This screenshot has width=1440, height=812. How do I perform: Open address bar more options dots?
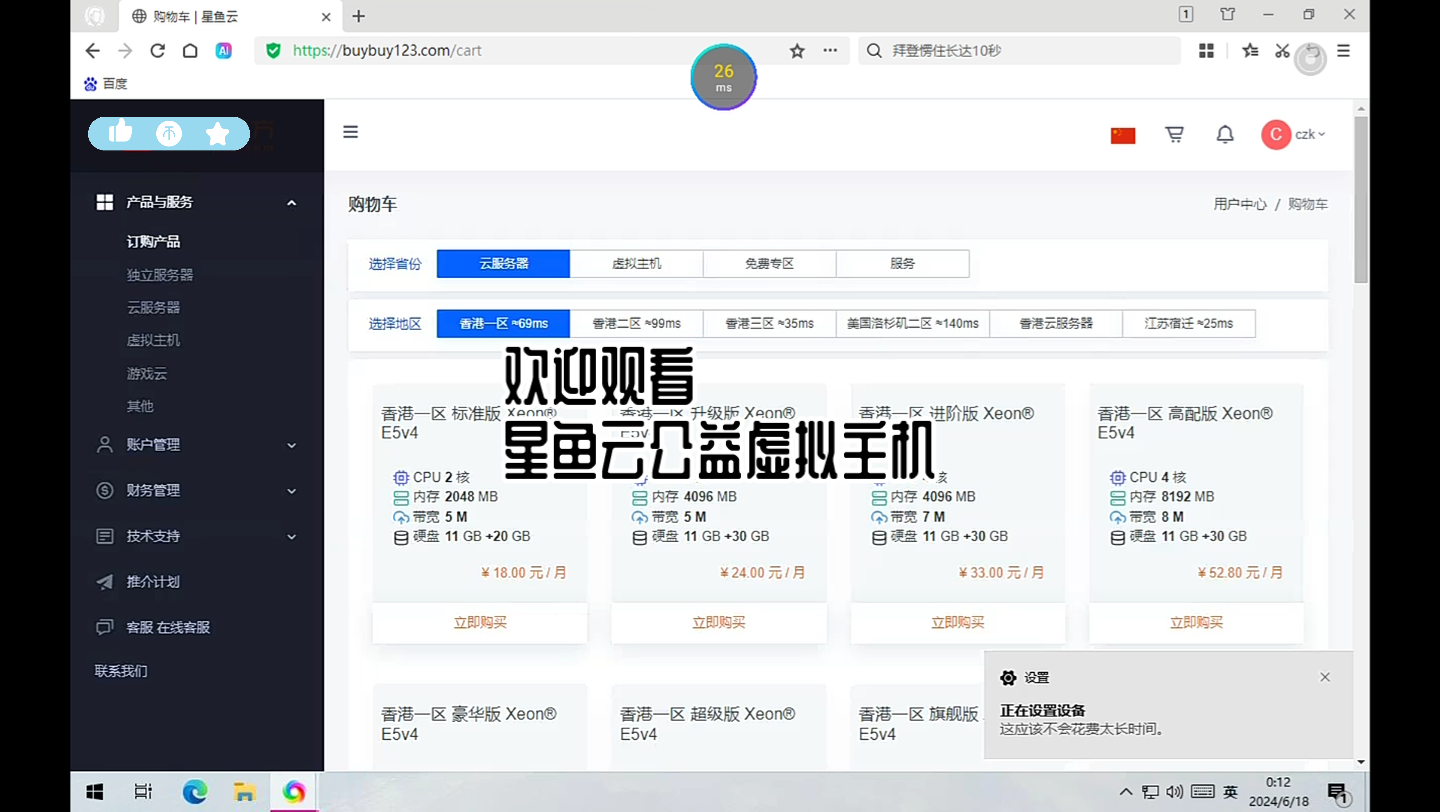coord(830,51)
